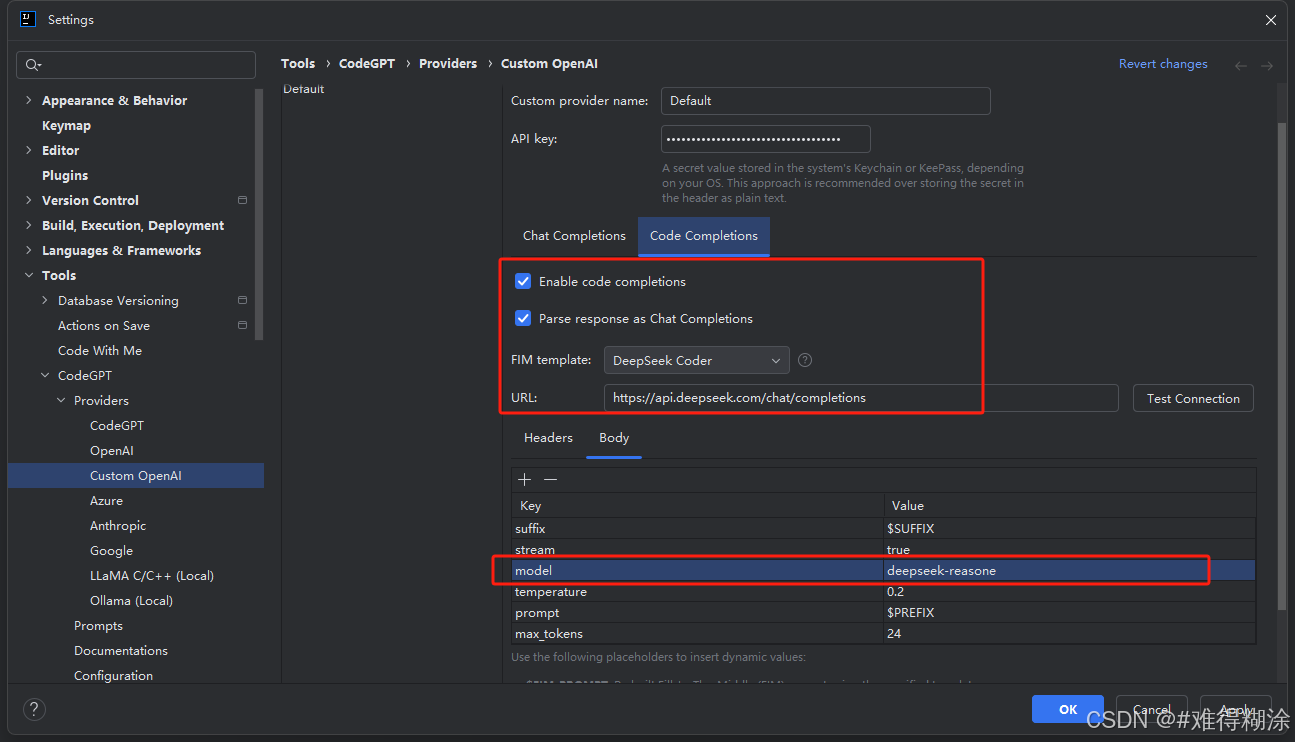
Task: Click the right panel vertical scrollbar
Action: [x=1282, y=365]
